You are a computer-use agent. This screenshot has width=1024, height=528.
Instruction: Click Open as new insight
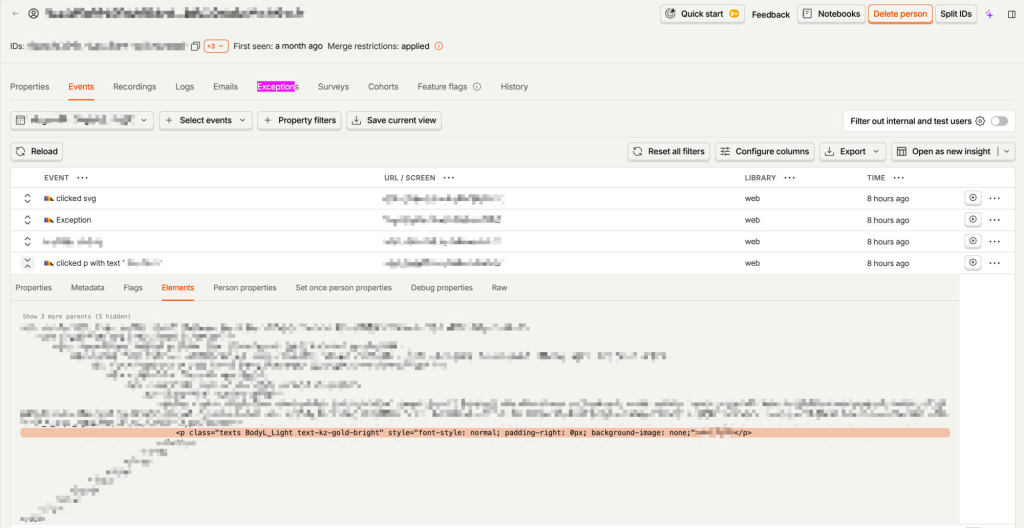click(944, 151)
